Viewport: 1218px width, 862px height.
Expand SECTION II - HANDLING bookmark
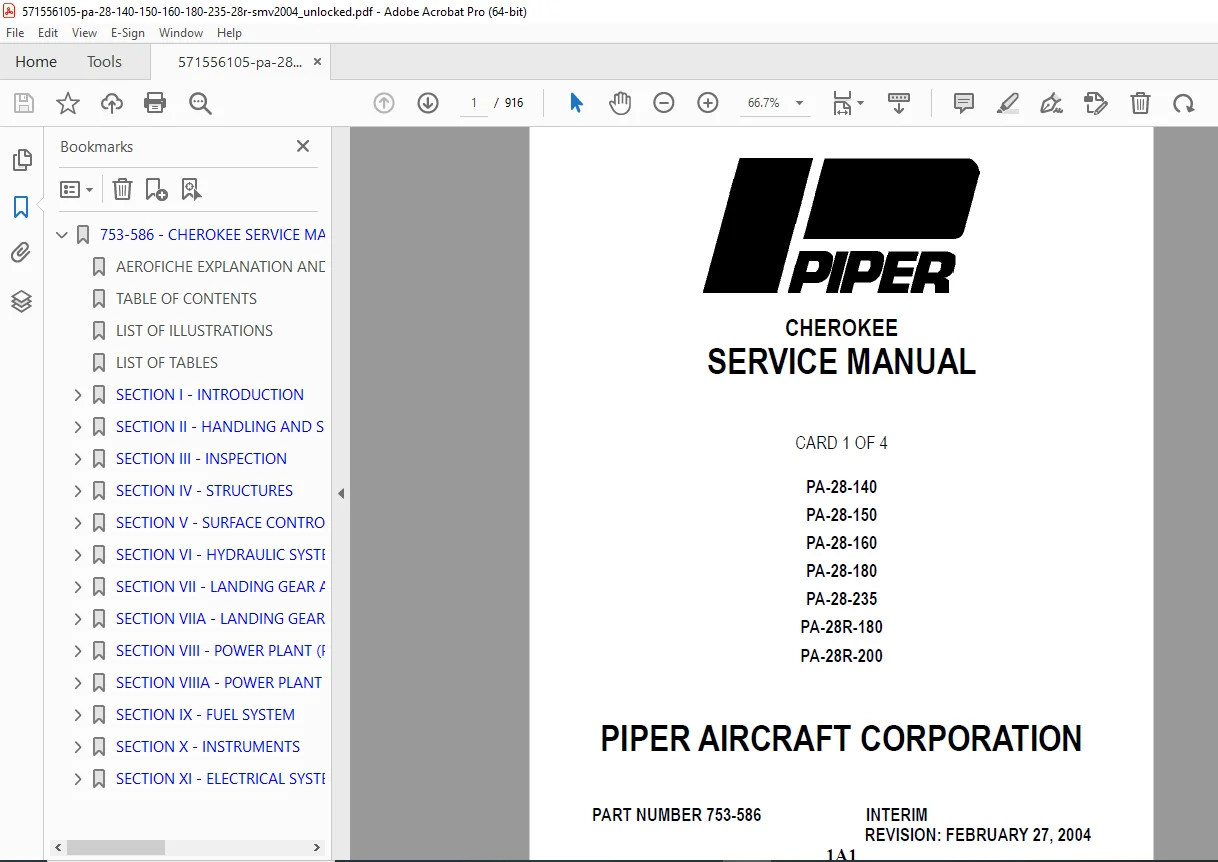pos(78,427)
